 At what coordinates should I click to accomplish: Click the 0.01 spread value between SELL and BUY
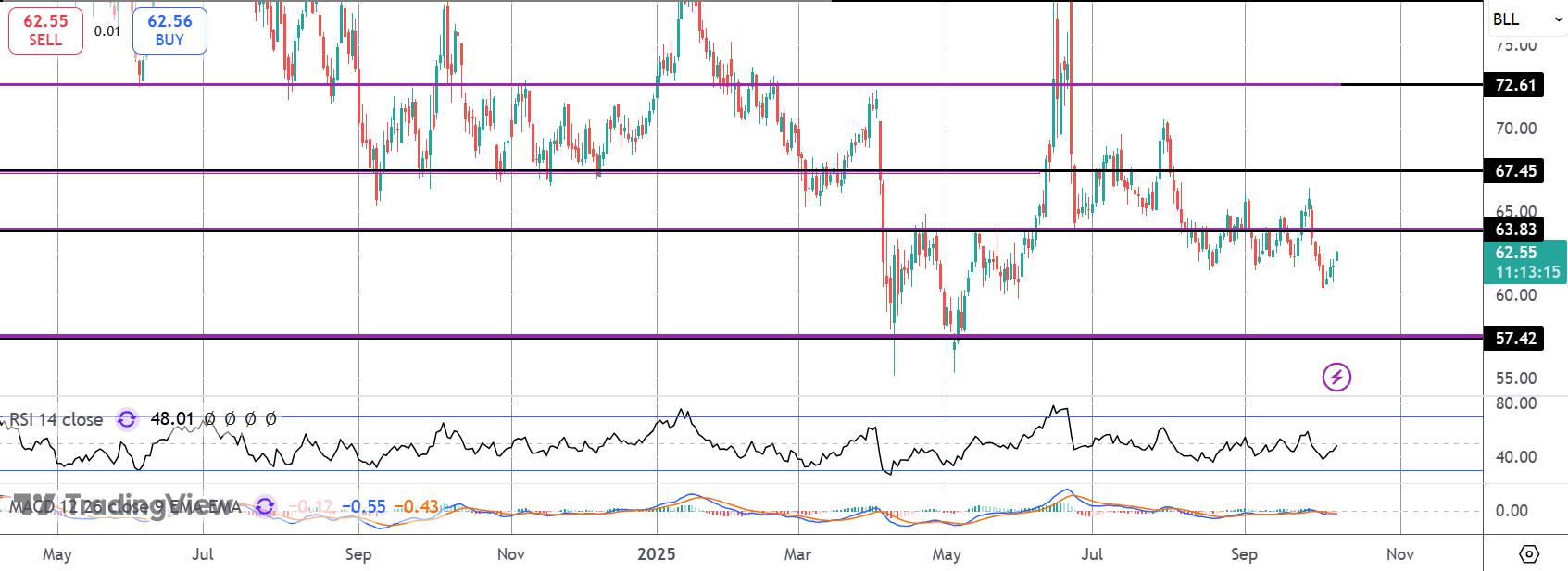coord(107,31)
